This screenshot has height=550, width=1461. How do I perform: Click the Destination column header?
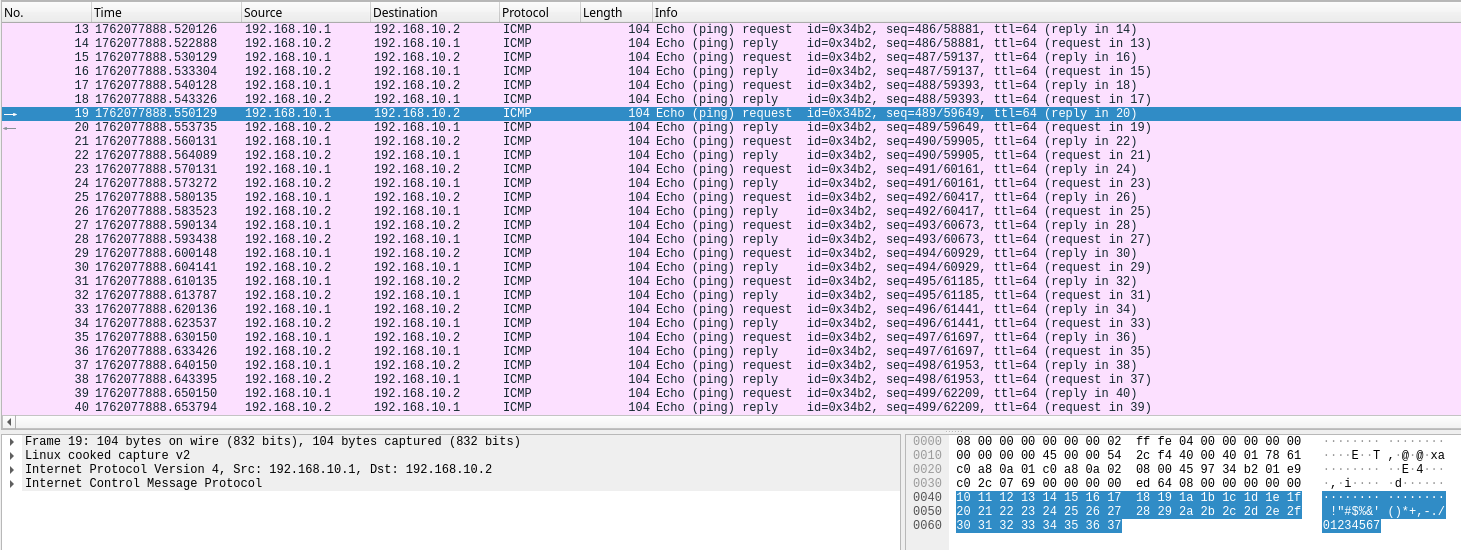tap(434, 13)
